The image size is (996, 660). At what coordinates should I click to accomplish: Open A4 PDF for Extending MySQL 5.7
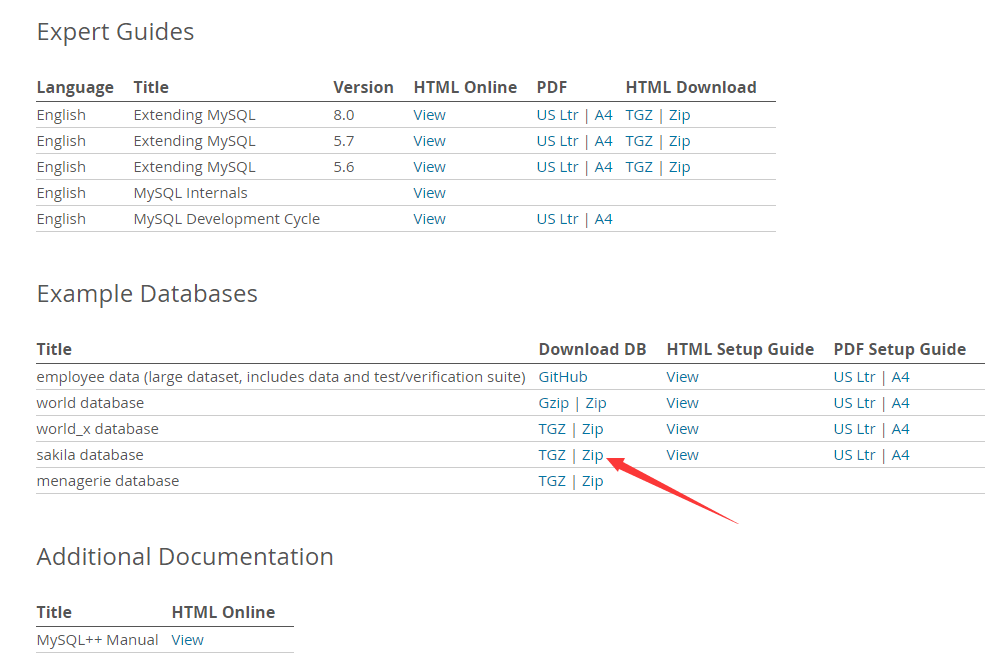point(604,141)
